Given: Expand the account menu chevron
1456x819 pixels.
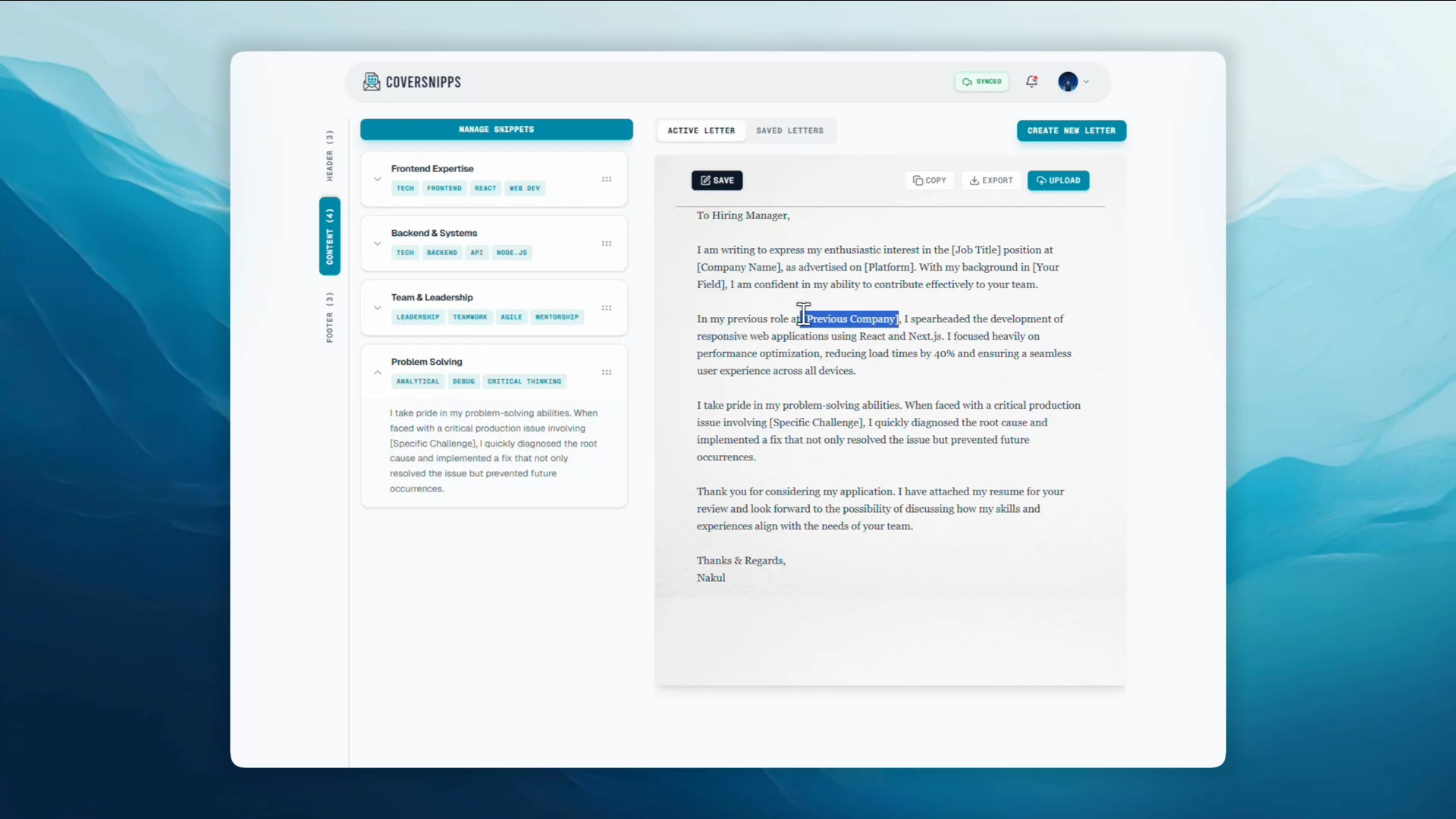Looking at the screenshot, I should click(1086, 82).
